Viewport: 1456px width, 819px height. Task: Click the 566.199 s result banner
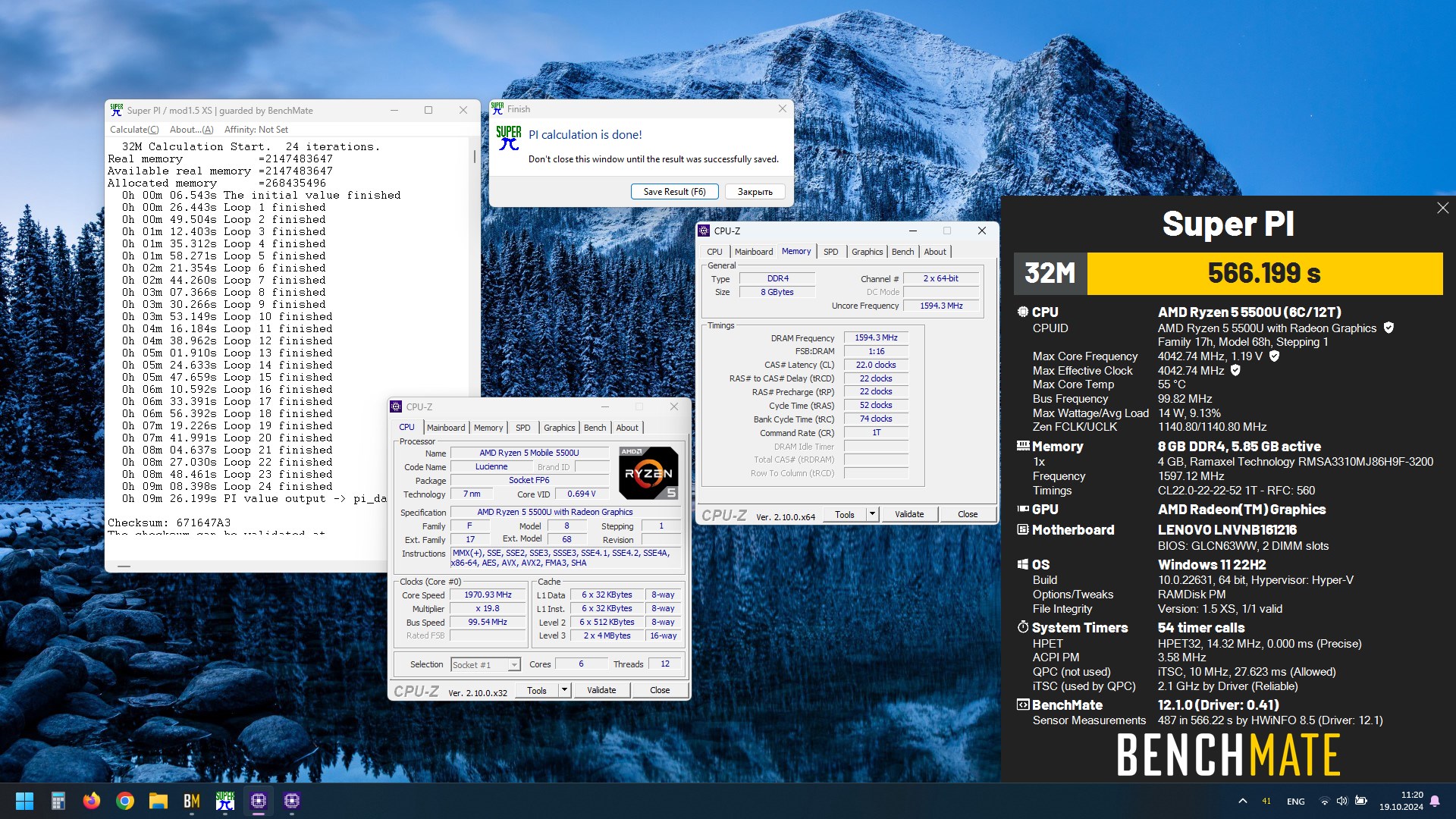(x=1264, y=273)
